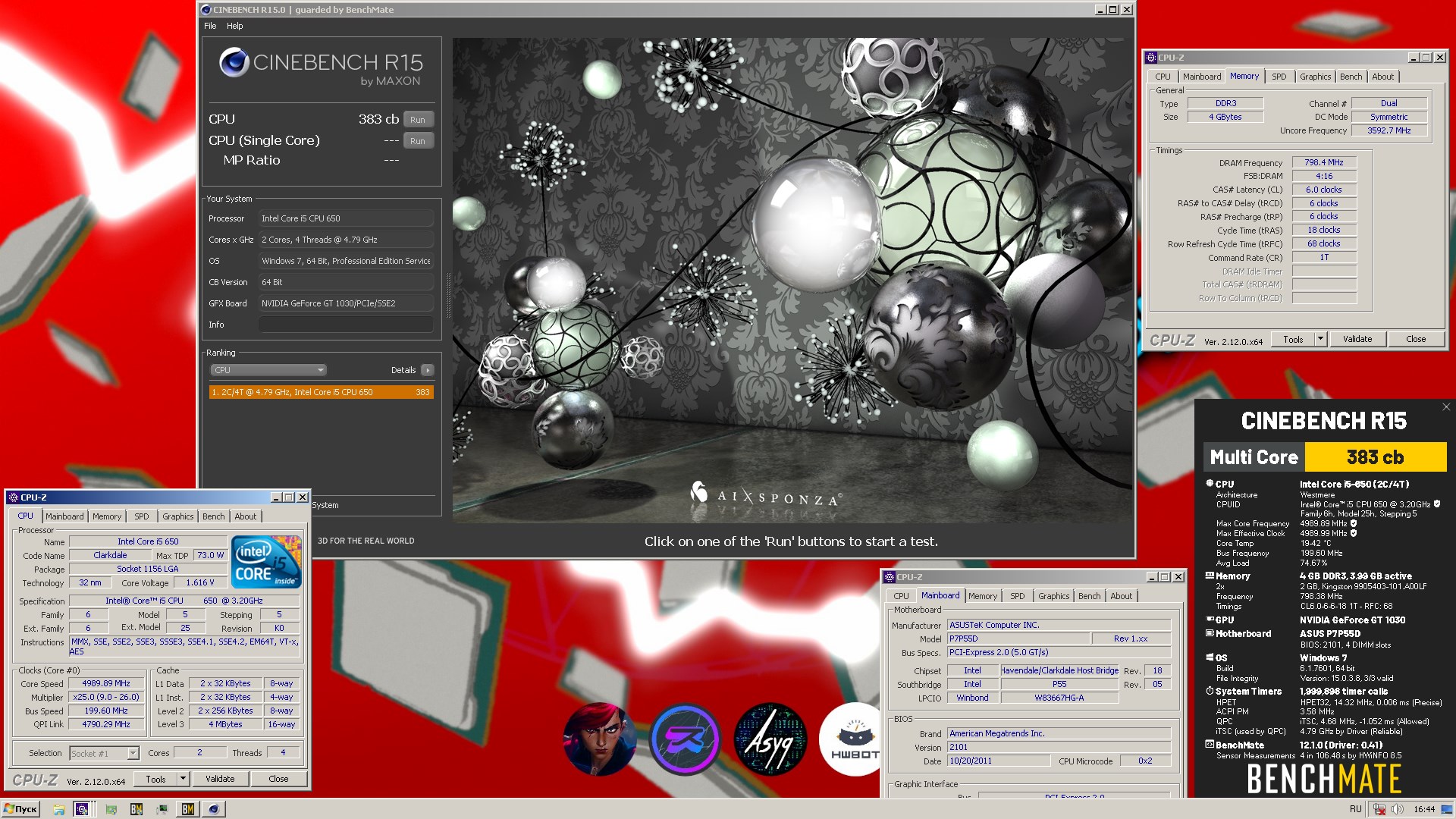Click the Core Speed value 4989.89 MHz

click(106, 683)
